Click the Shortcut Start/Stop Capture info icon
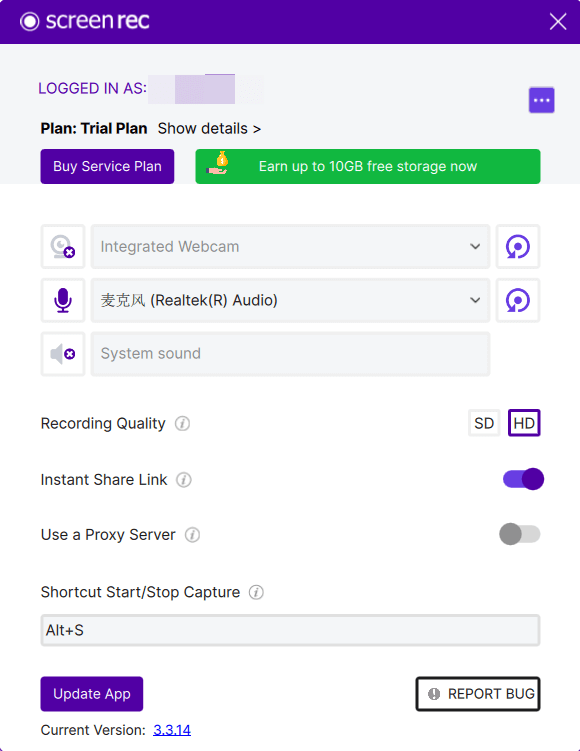 point(256,592)
